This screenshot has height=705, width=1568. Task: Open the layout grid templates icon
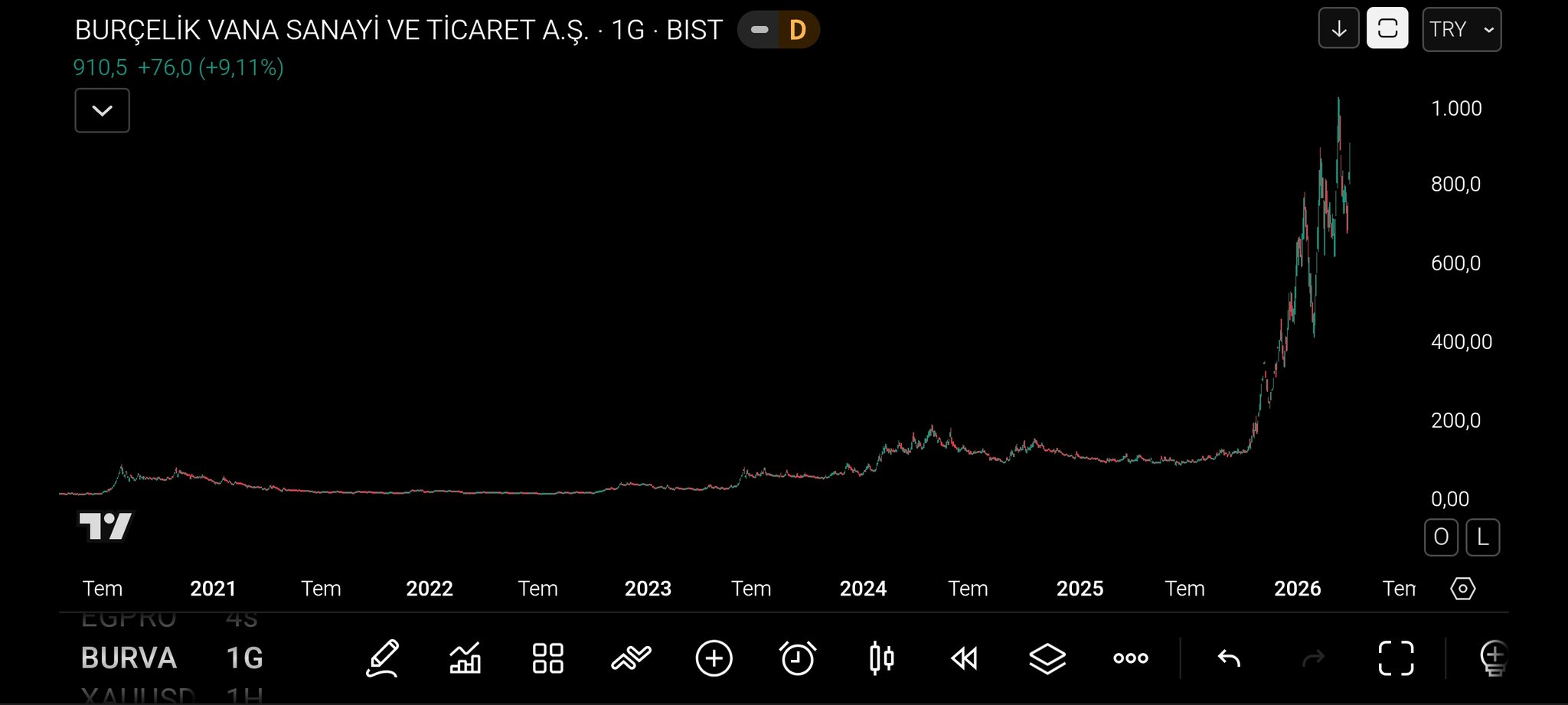(x=548, y=658)
